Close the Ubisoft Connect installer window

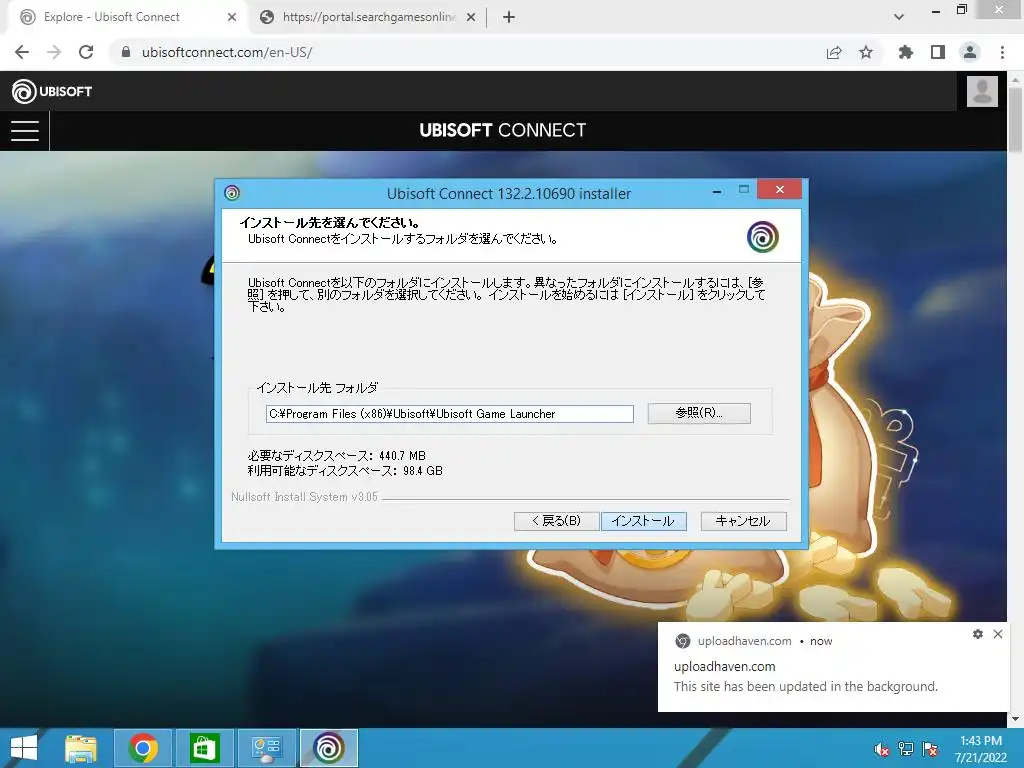coord(779,189)
